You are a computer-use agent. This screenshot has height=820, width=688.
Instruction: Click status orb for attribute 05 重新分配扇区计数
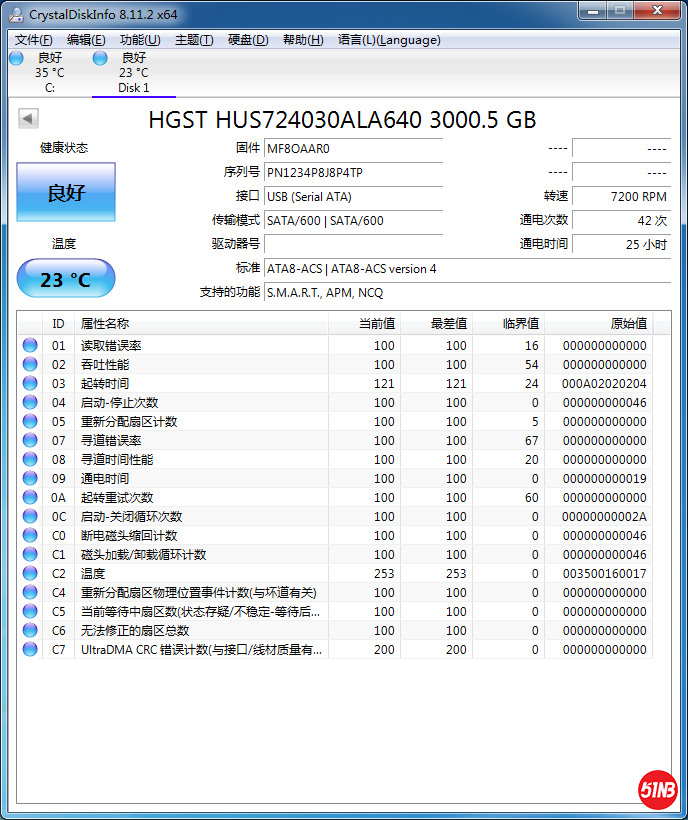point(30,422)
